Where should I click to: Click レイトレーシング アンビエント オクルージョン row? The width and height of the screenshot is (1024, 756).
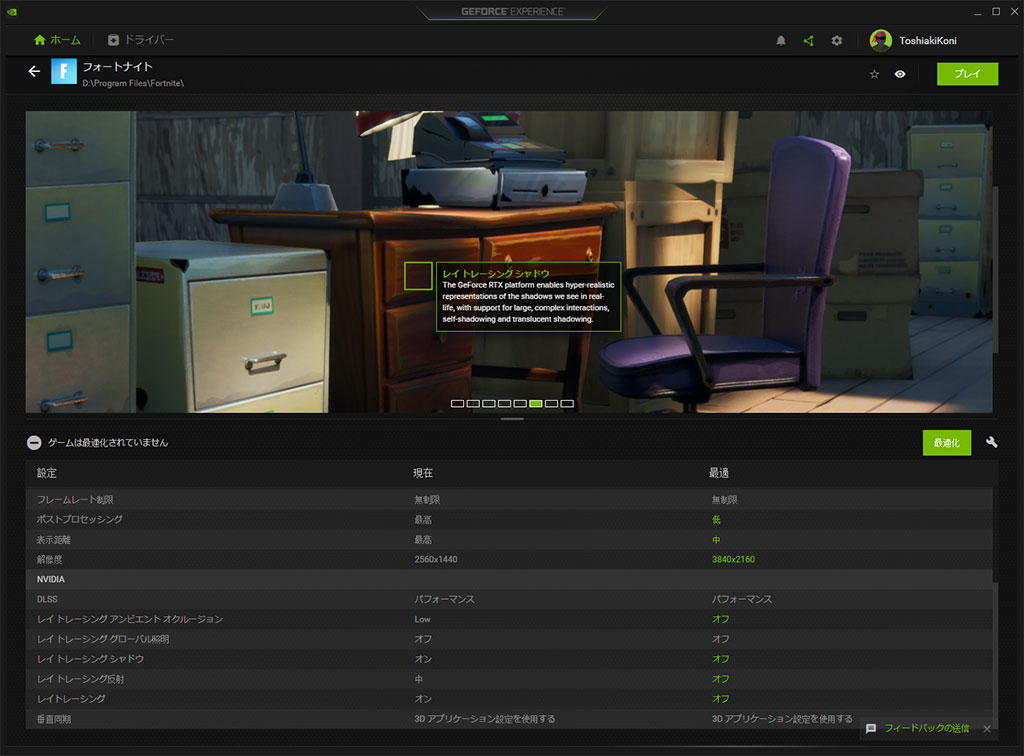point(509,619)
